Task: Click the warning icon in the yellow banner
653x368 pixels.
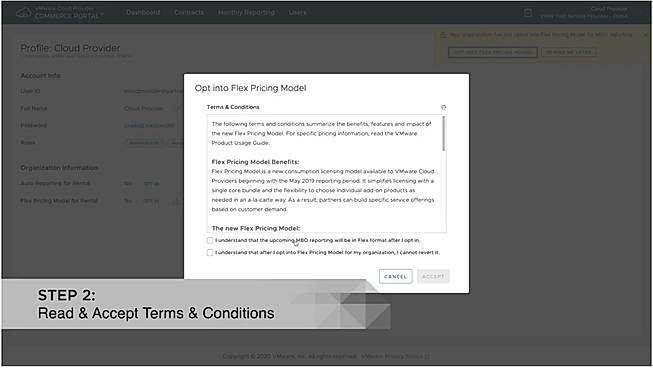Action: (x=443, y=35)
